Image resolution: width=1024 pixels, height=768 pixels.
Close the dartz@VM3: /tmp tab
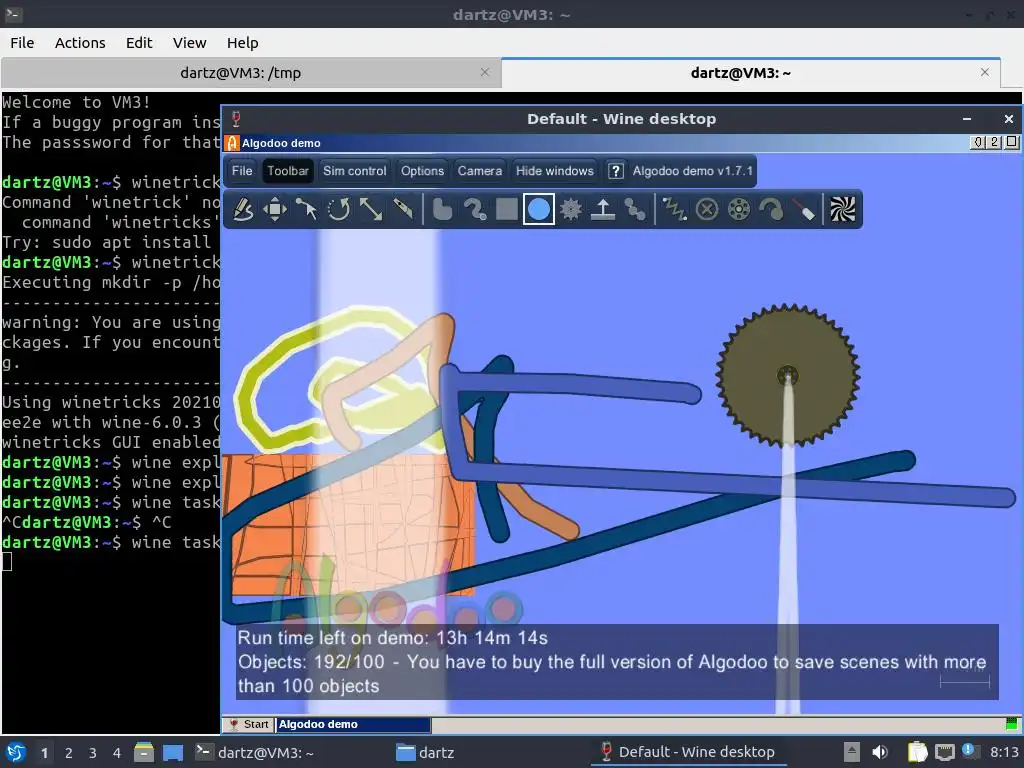click(x=485, y=72)
